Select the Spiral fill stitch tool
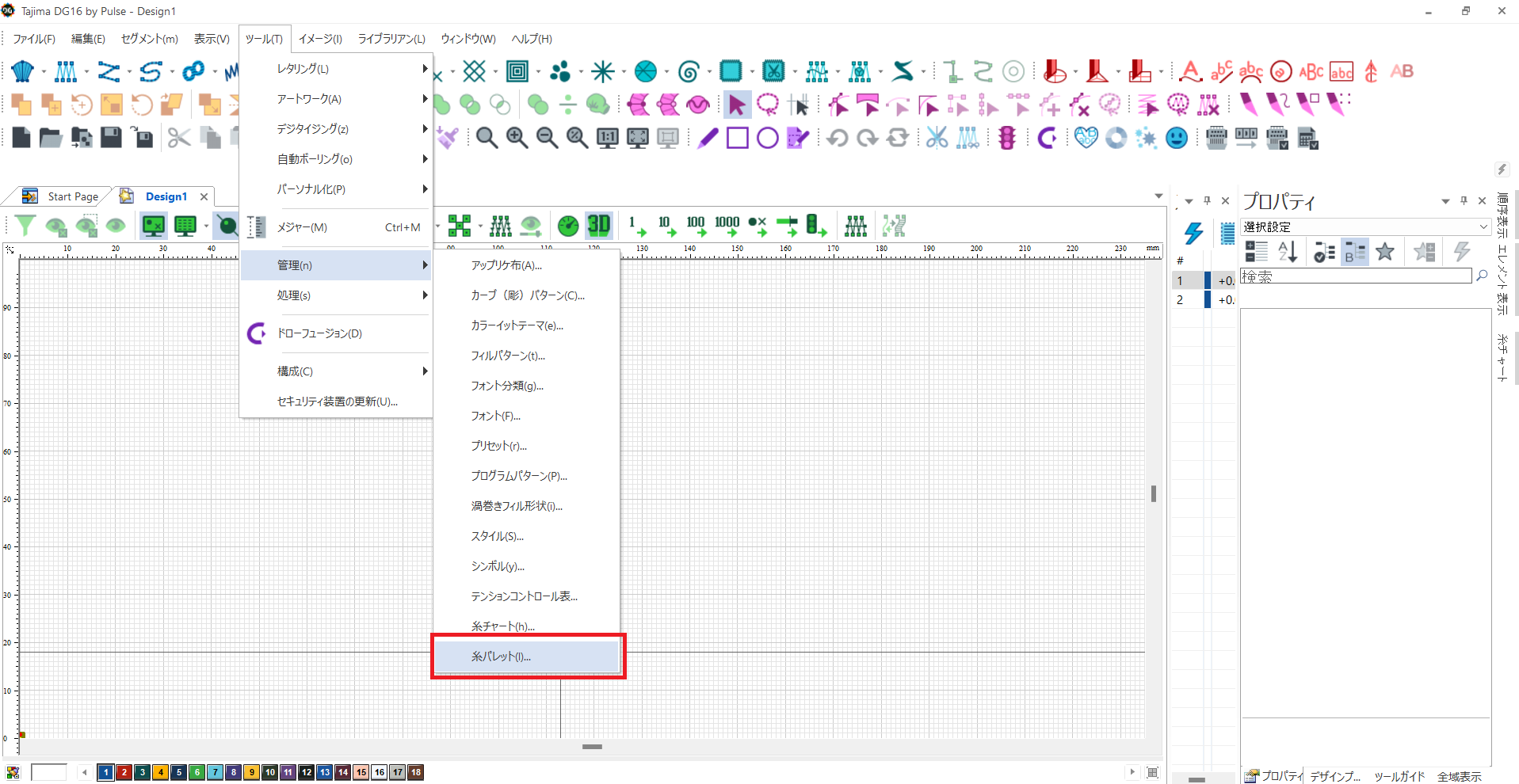 688,71
